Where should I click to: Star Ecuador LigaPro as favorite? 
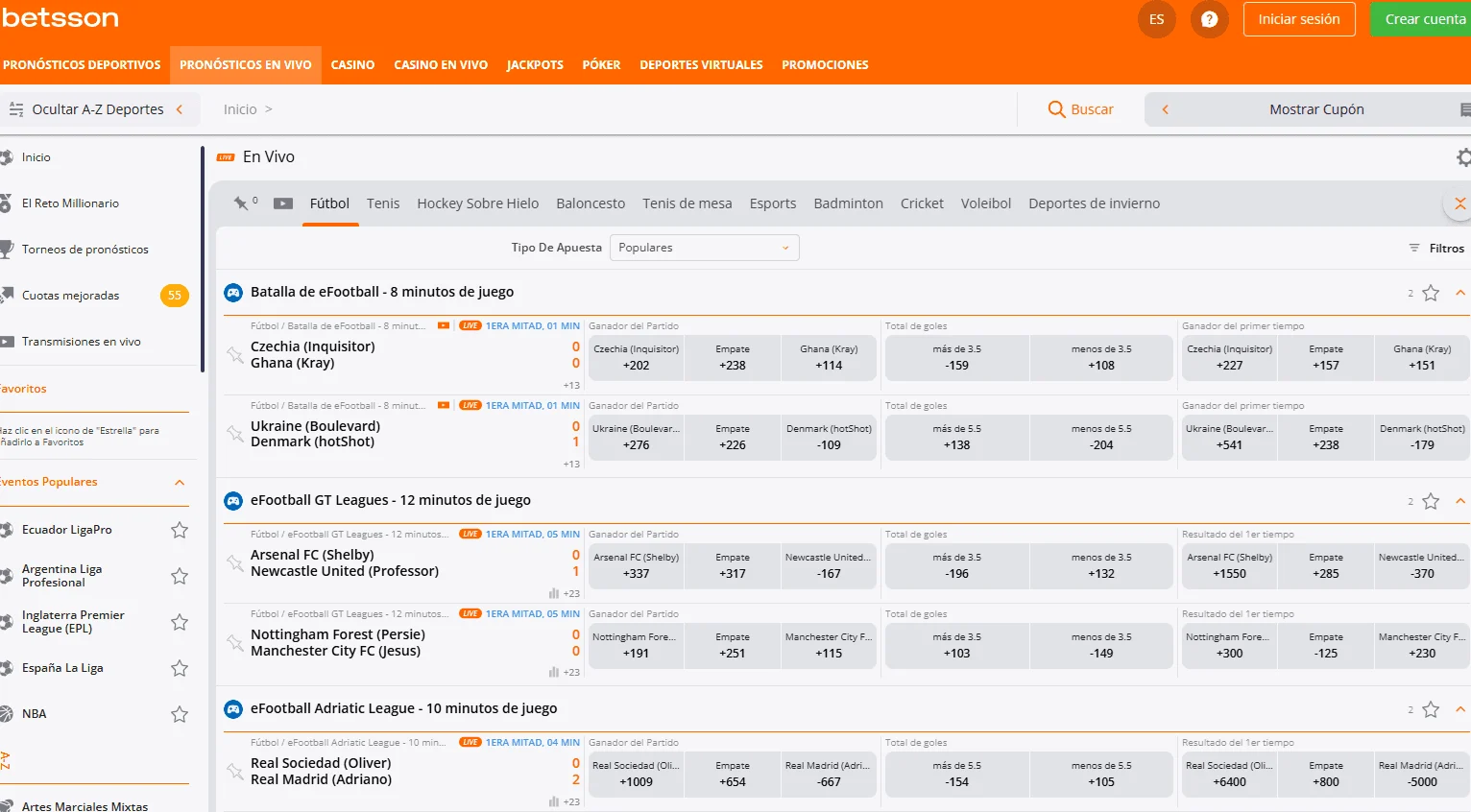180,530
